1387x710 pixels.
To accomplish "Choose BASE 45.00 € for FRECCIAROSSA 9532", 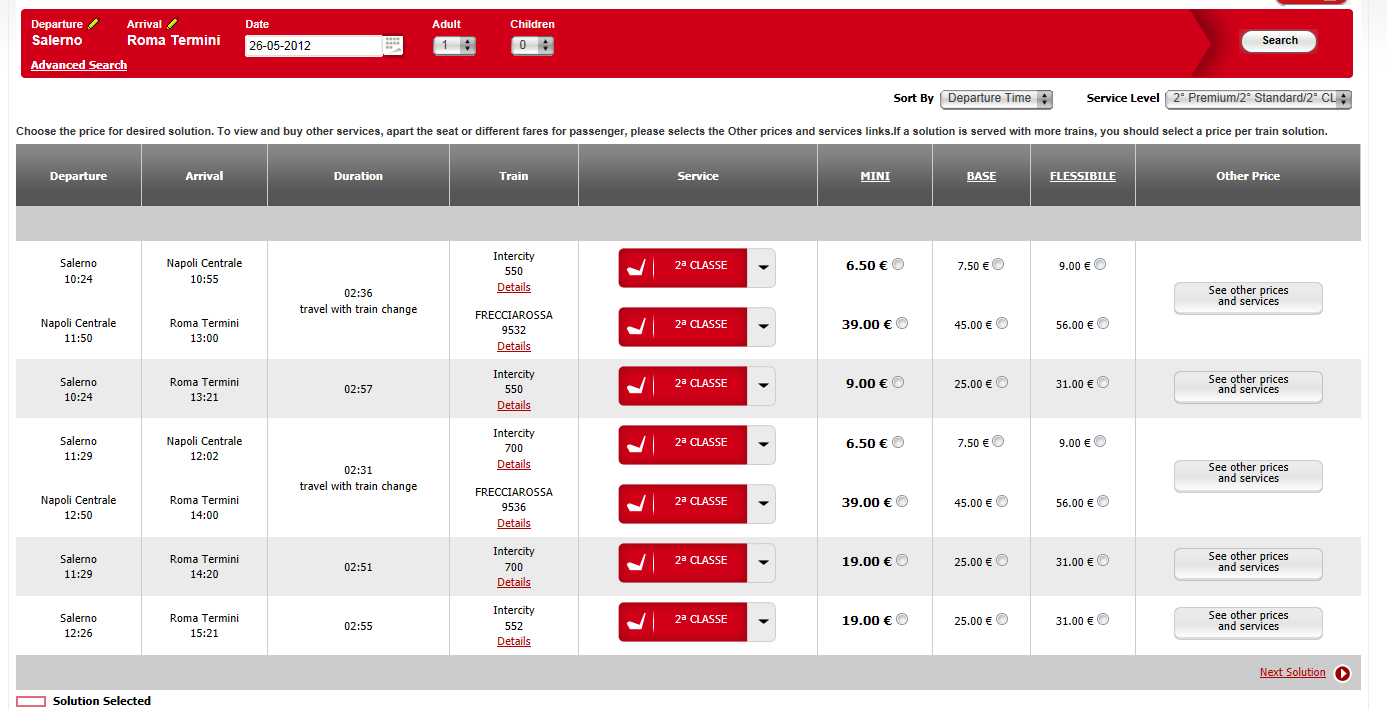I will click(1002, 324).
